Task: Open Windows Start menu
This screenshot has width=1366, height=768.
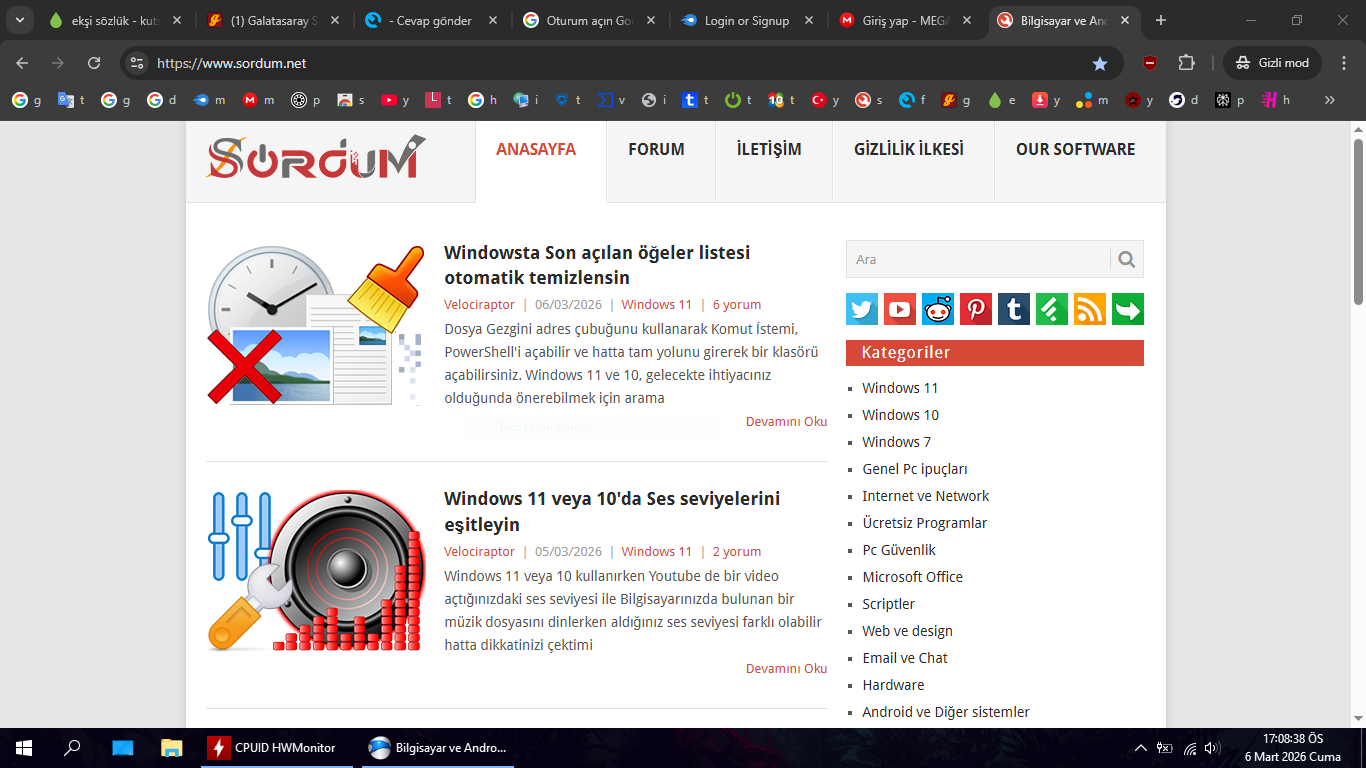Action: (24, 748)
